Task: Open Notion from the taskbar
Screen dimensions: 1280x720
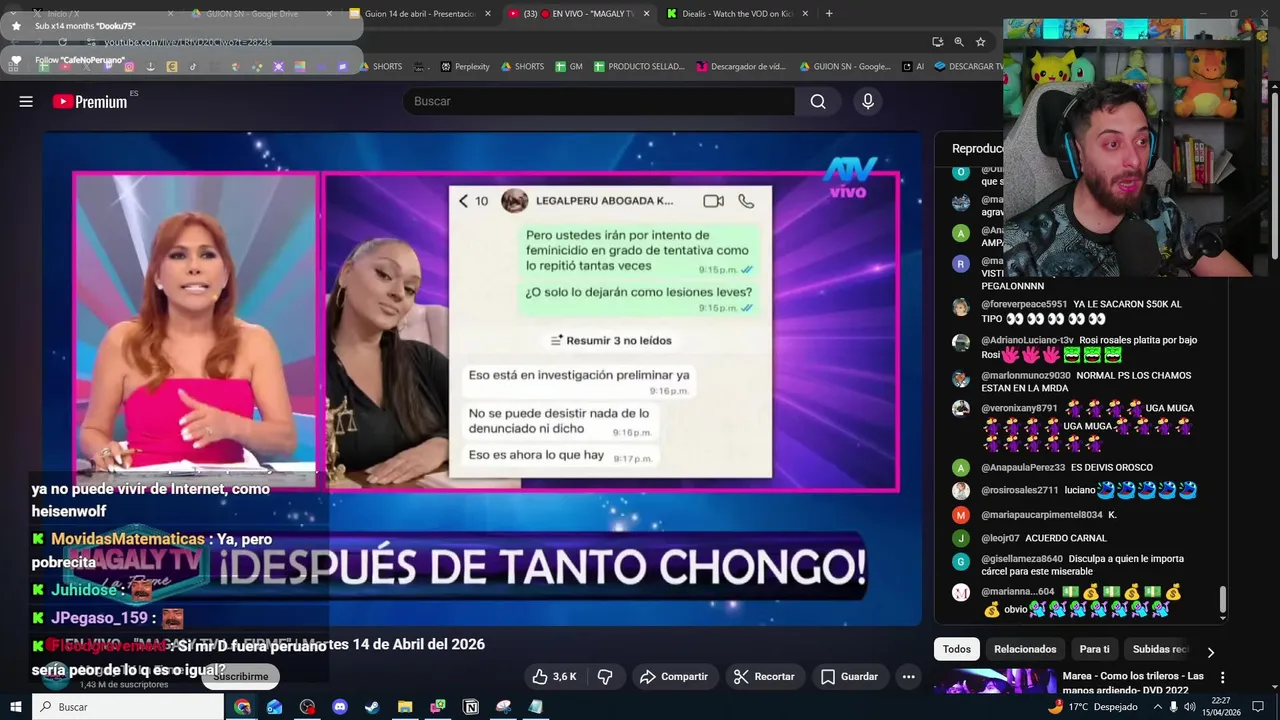Action: (x=471, y=707)
